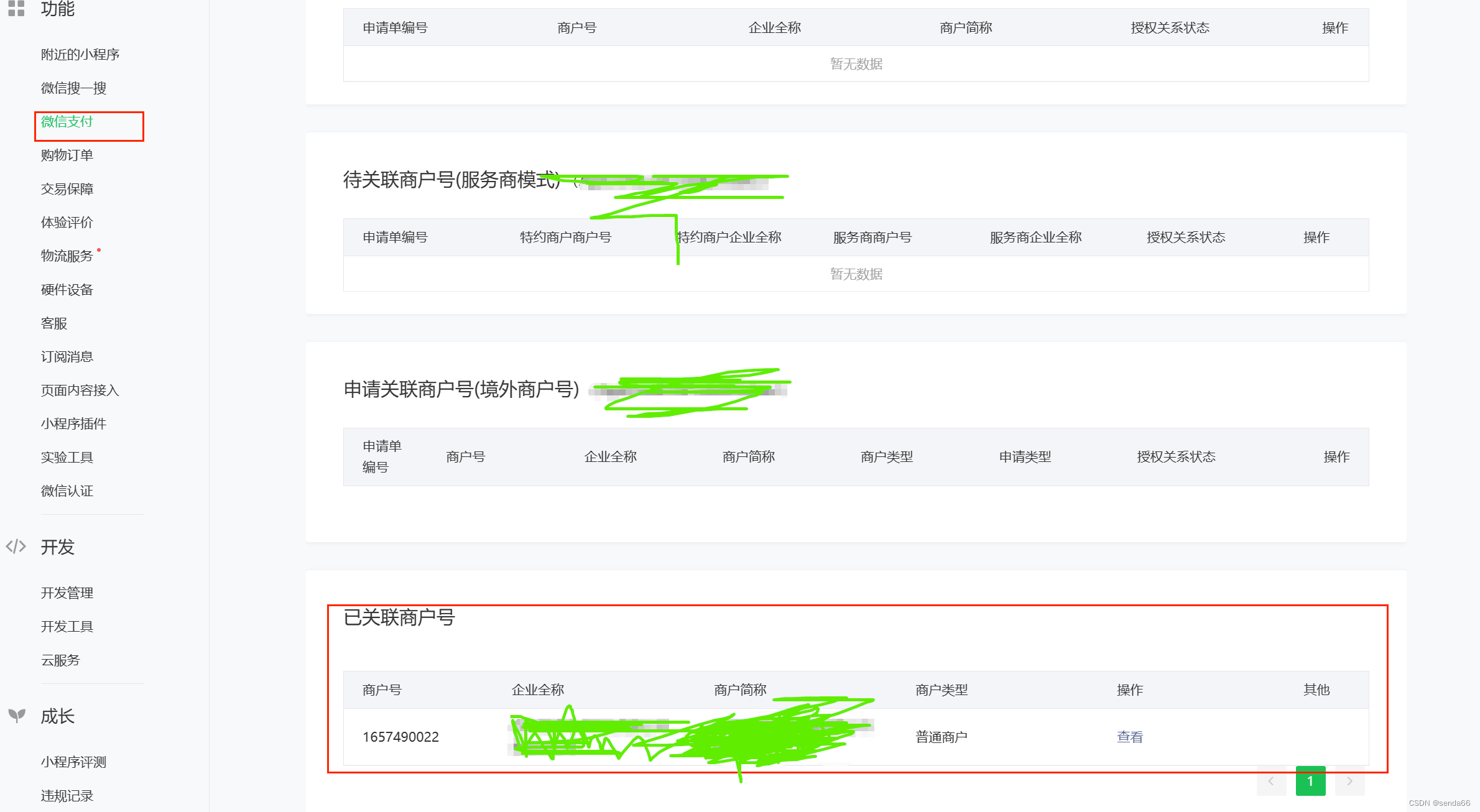
Task: Open 订阅消息
Action: pyautogui.click(x=67, y=356)
